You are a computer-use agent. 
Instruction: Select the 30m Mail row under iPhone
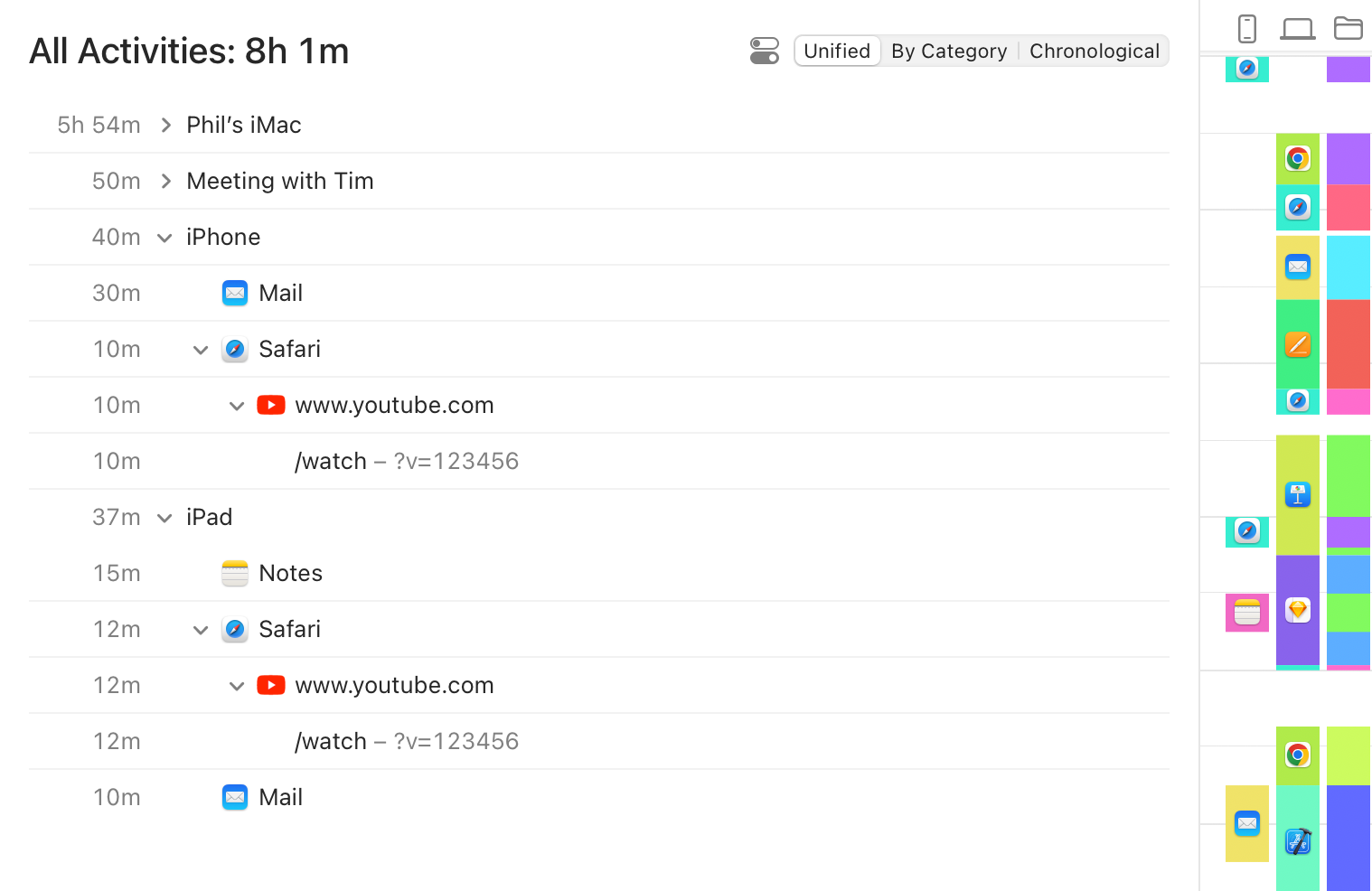point(280,294)
